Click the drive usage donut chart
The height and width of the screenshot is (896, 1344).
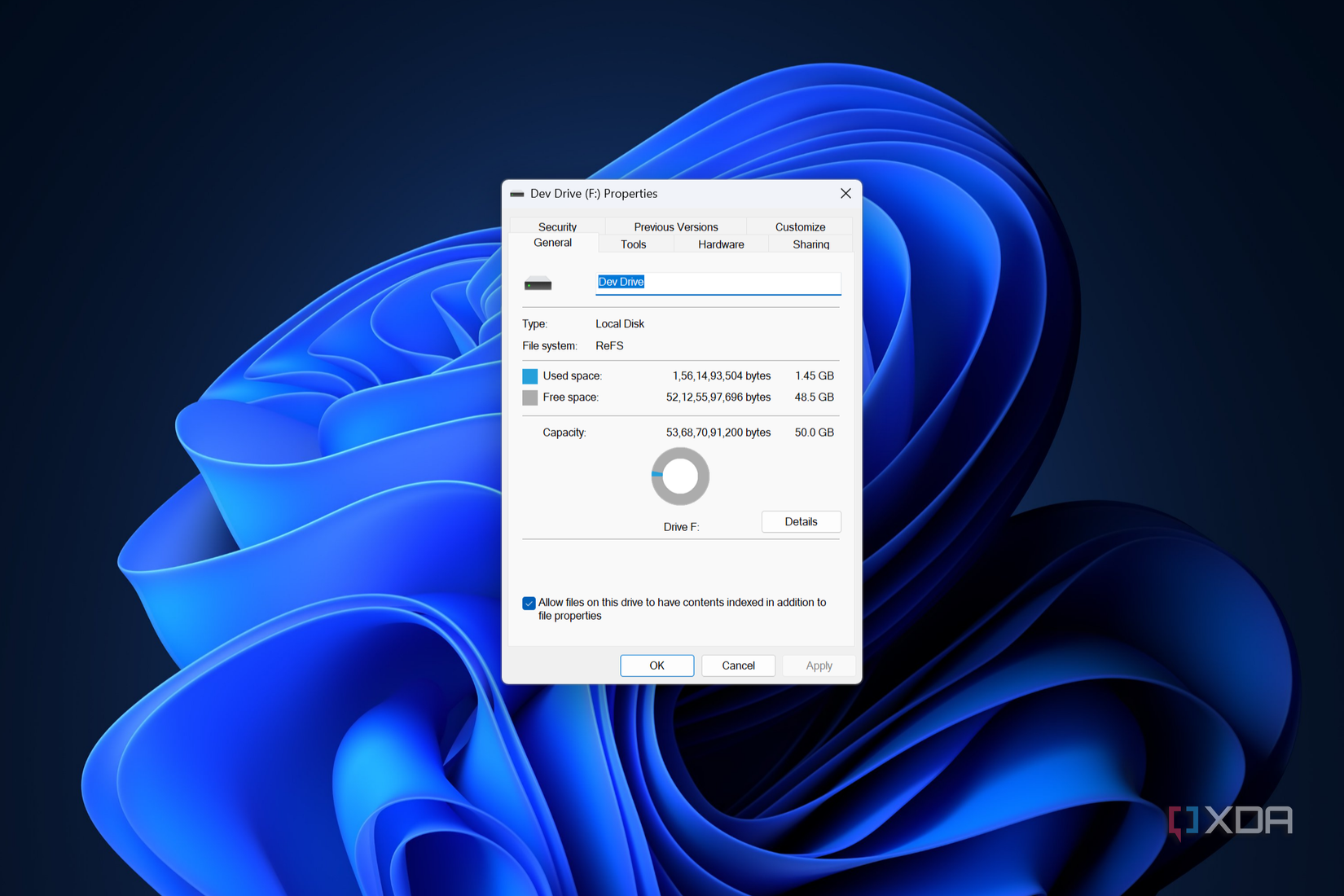(x=680, y=477)
